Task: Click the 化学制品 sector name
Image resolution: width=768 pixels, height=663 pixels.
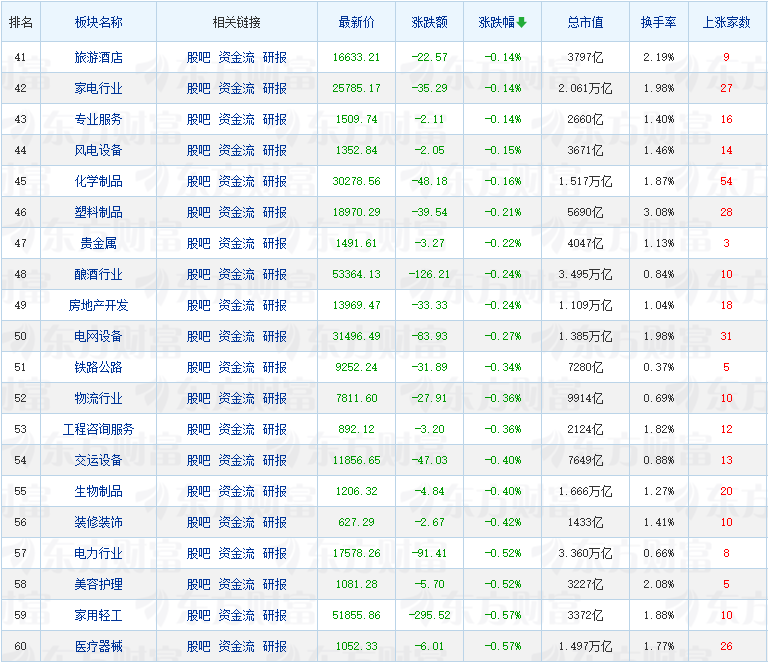Action: click(99, 181)
